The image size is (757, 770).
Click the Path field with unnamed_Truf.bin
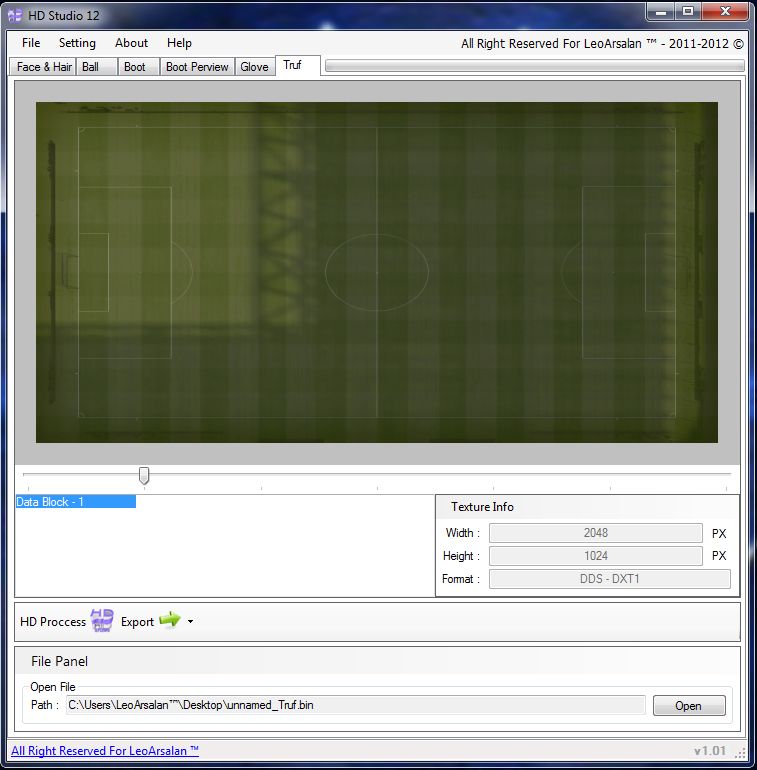[355, 705]
